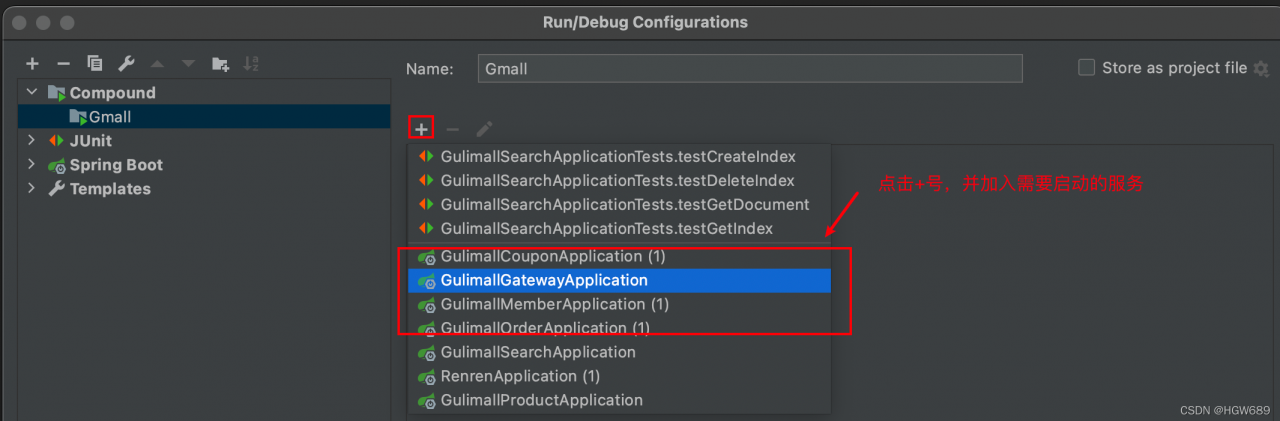1280x421 pixels.
Task: Copy the selected configuration
Action: [95, 64]
